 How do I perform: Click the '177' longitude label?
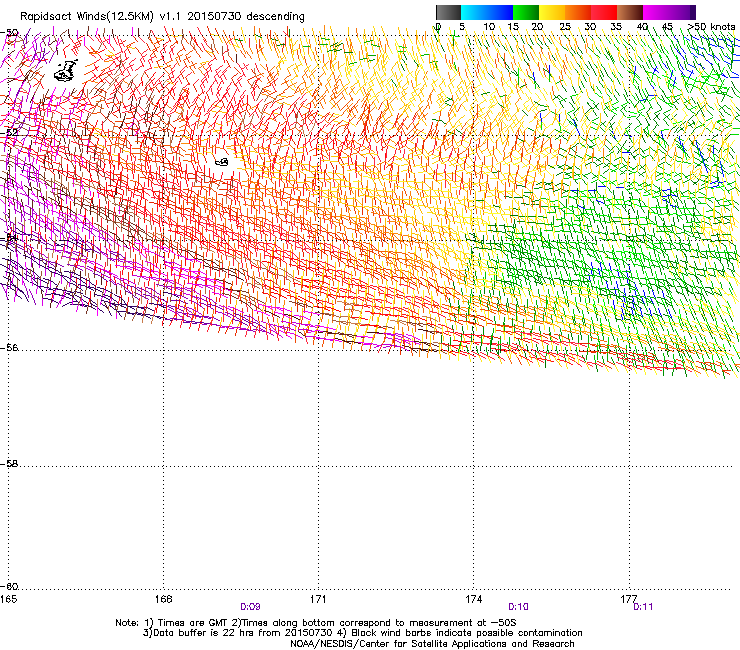click(629, 599)
